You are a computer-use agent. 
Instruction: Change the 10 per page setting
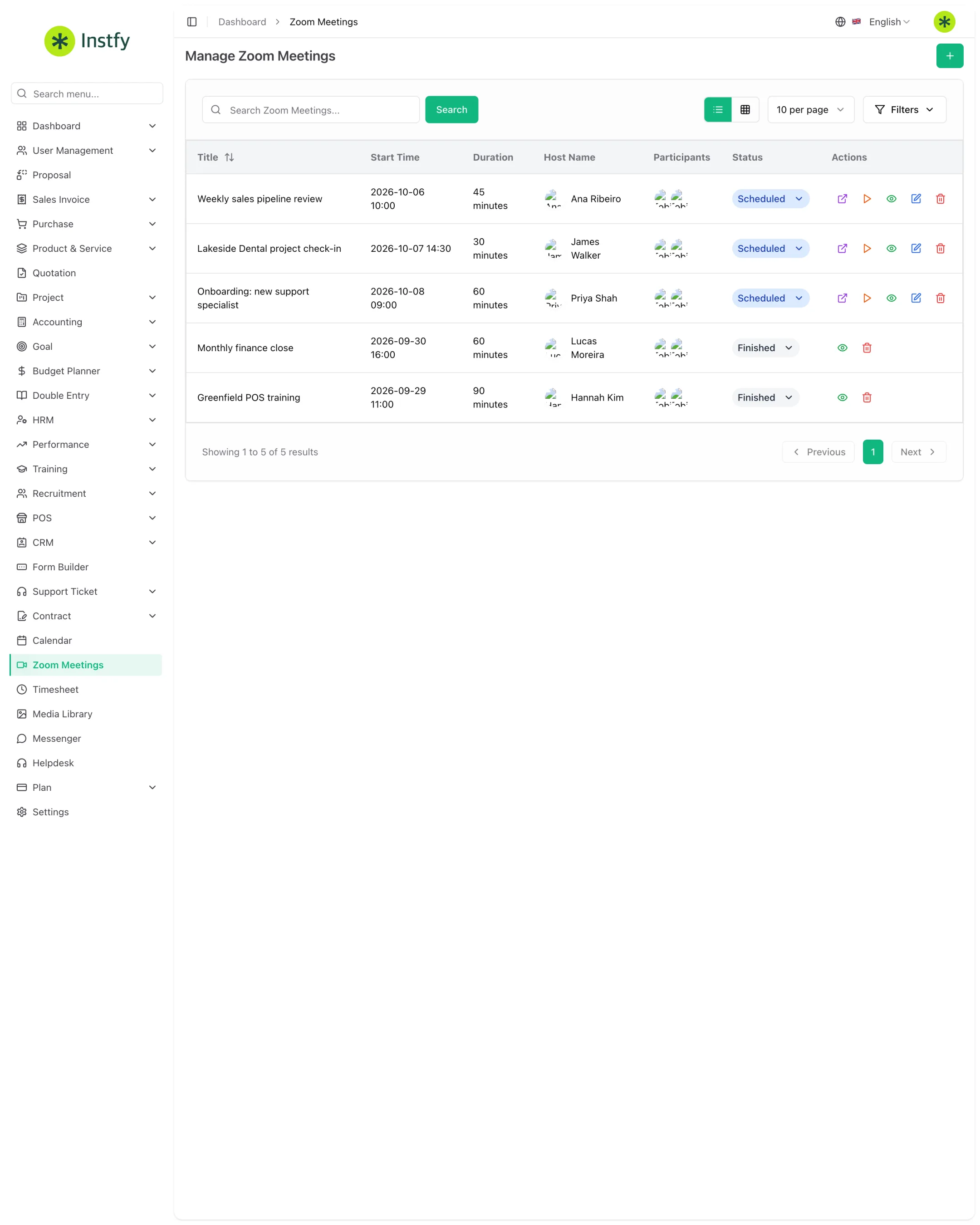pos(810,110)
